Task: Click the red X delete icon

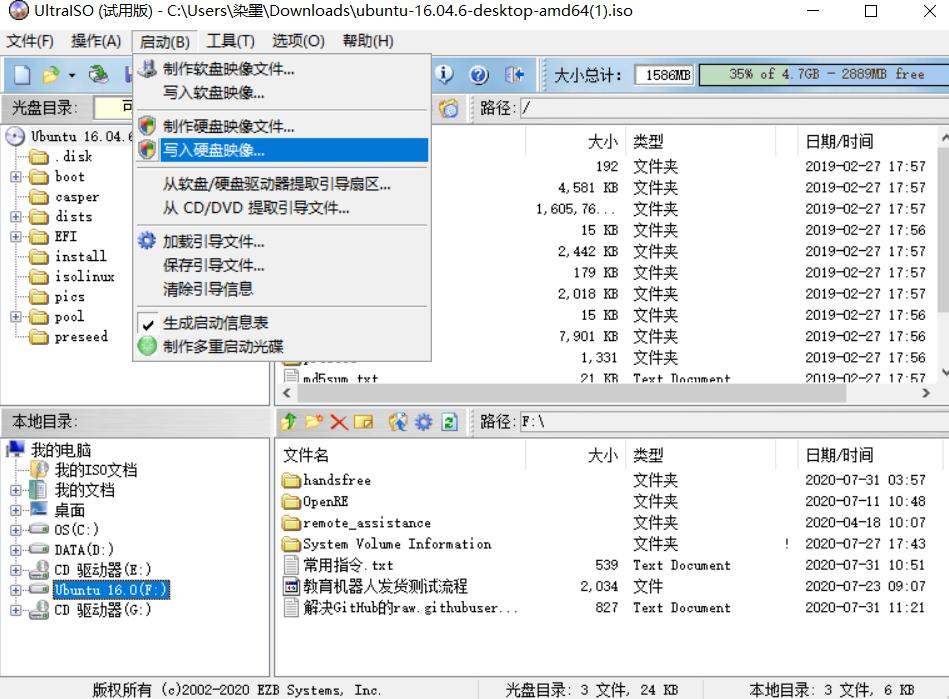Action: click(x=338, y=422)
